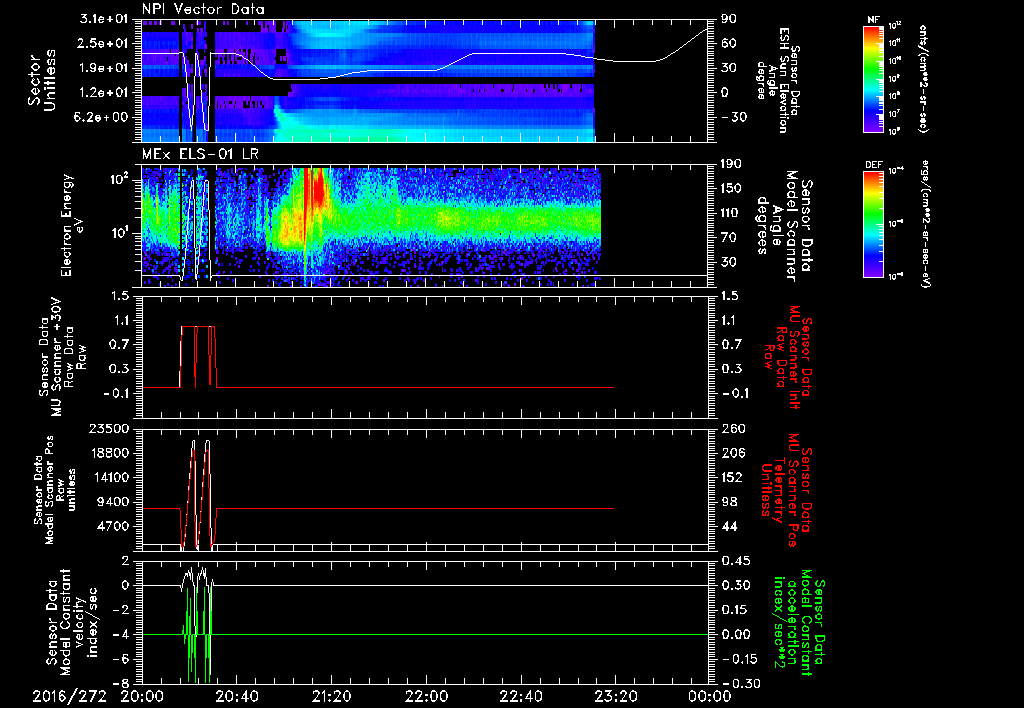Click the DEF energy flux color bar

pos(874,224)
